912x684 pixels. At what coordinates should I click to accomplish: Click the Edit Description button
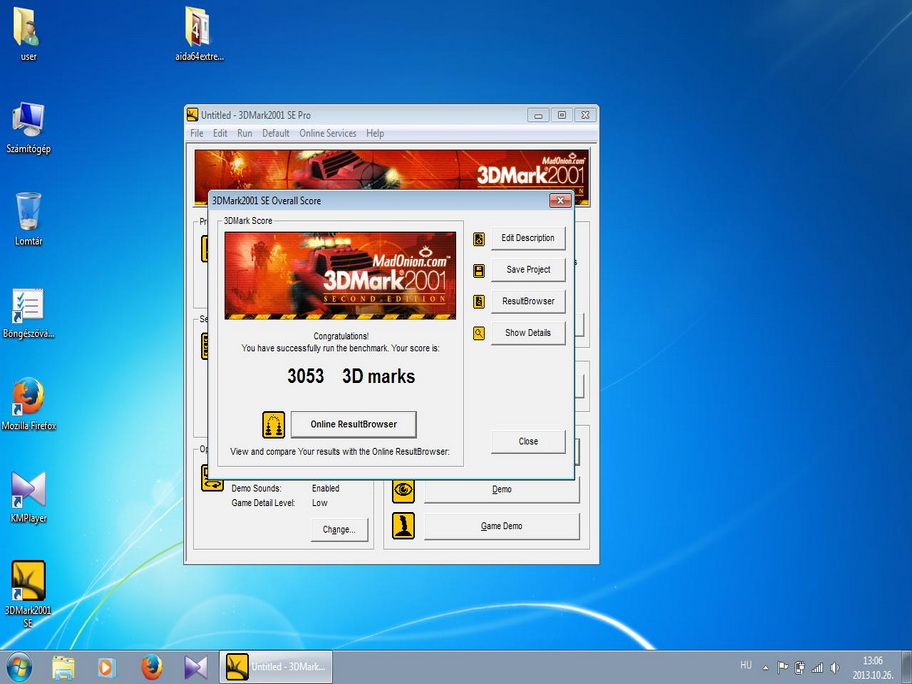coord(528,238)
